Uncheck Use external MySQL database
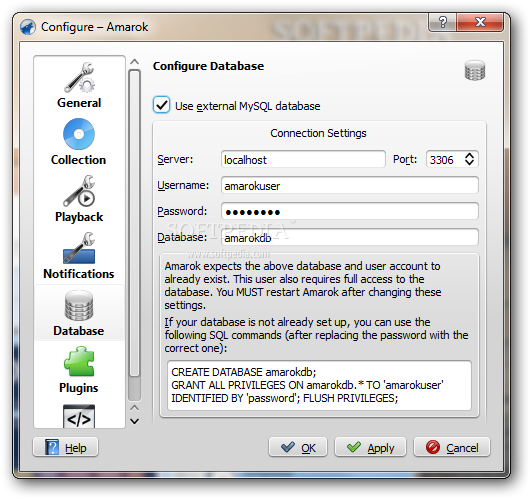Viewport: 531px width, 499px height. 162,105
